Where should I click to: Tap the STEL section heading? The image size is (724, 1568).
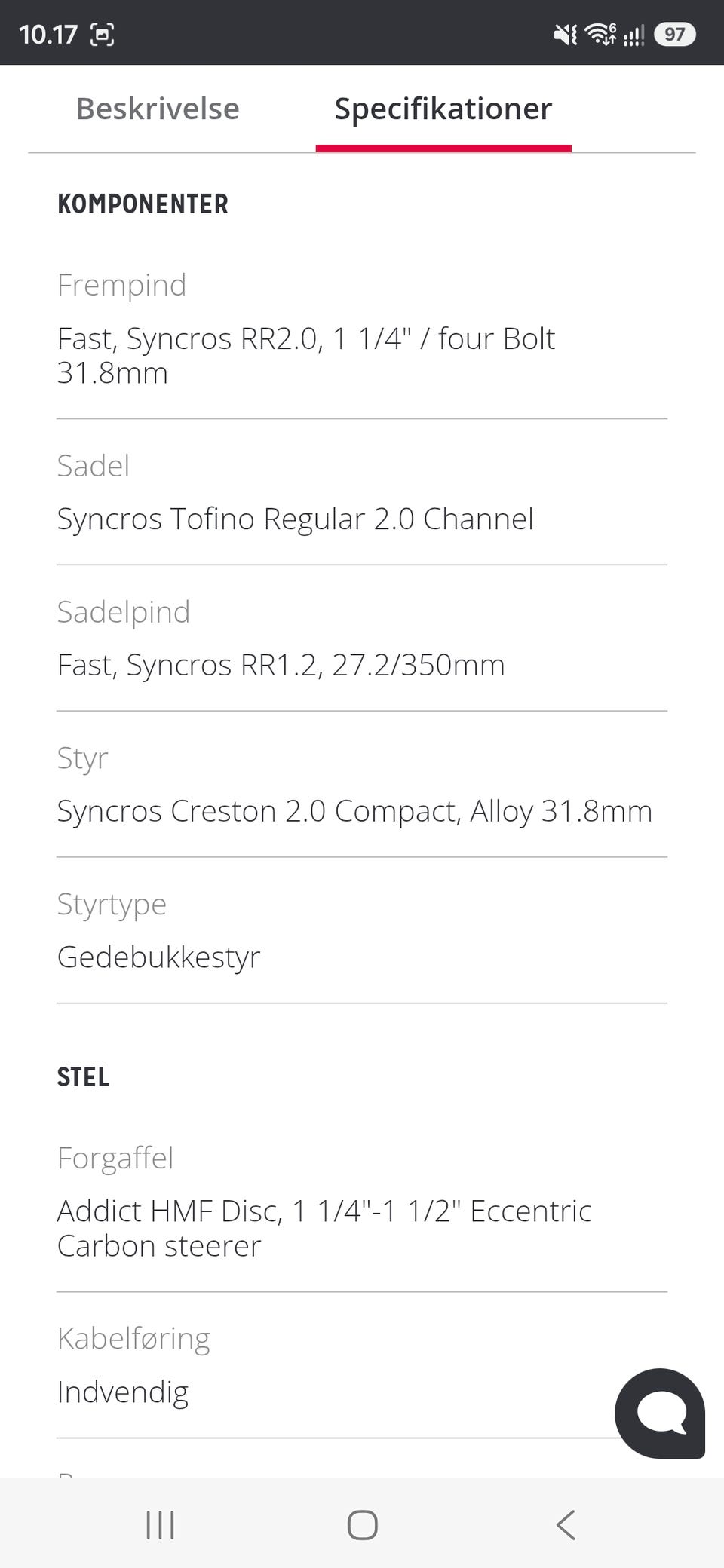[83, 1077]
